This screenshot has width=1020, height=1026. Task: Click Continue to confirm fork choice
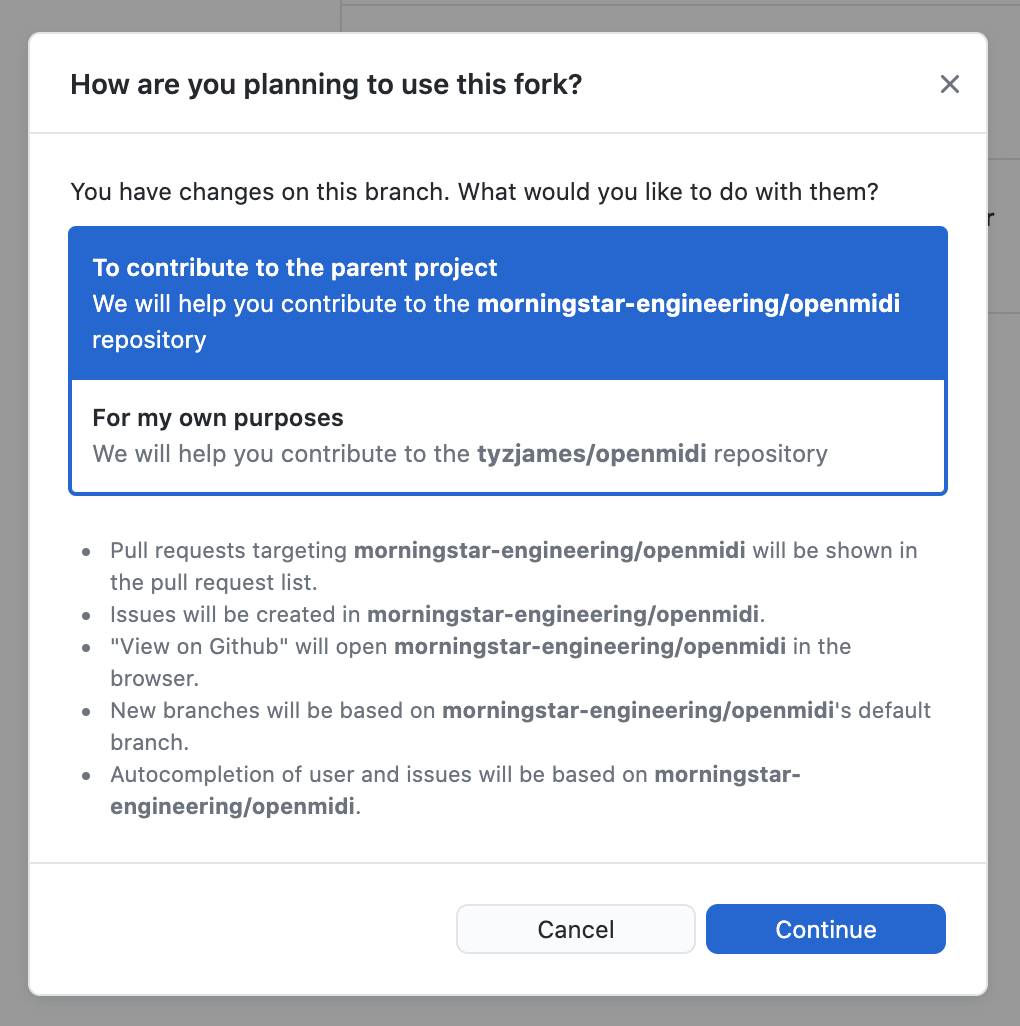pos(825,929)
